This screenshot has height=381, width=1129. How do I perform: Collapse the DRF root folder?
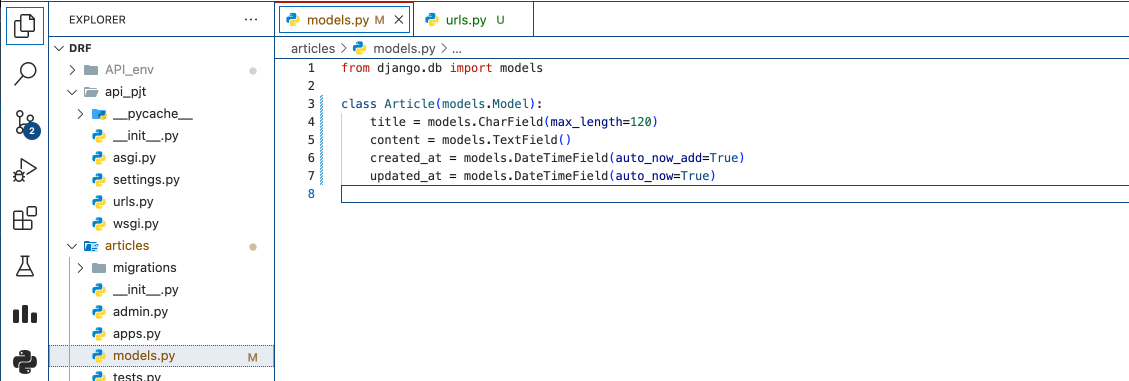[60, 48]
